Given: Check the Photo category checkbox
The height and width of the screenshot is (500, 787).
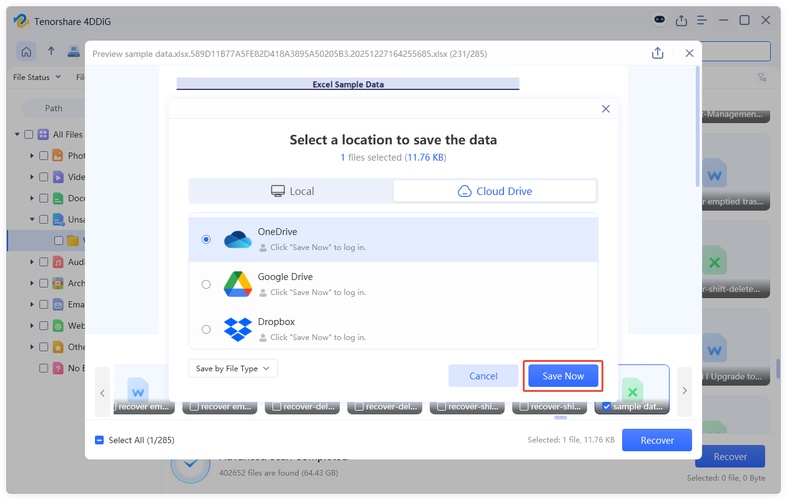Looking at the screenshot, I should (44, 156).
